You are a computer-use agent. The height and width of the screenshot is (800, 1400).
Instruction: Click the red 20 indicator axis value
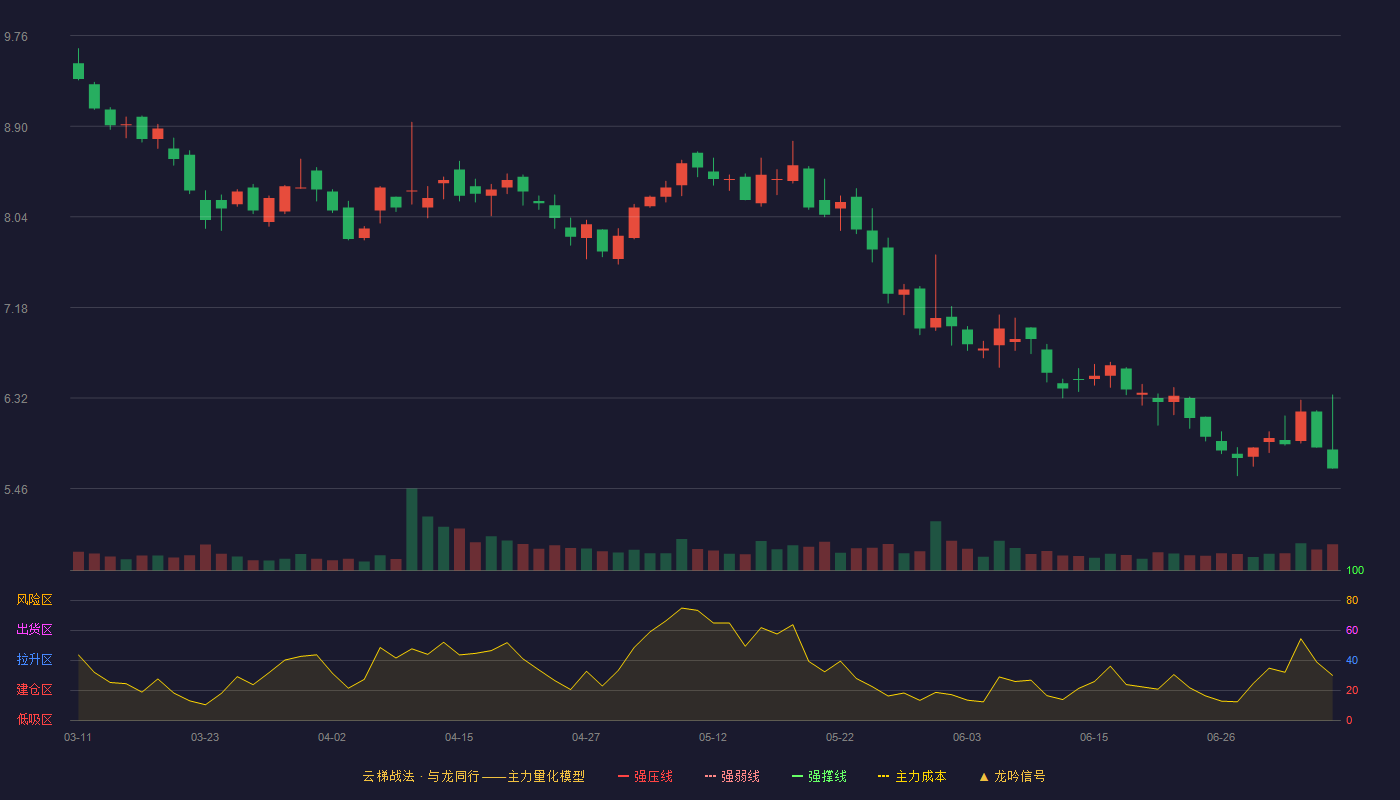(x=1352, y=691)
